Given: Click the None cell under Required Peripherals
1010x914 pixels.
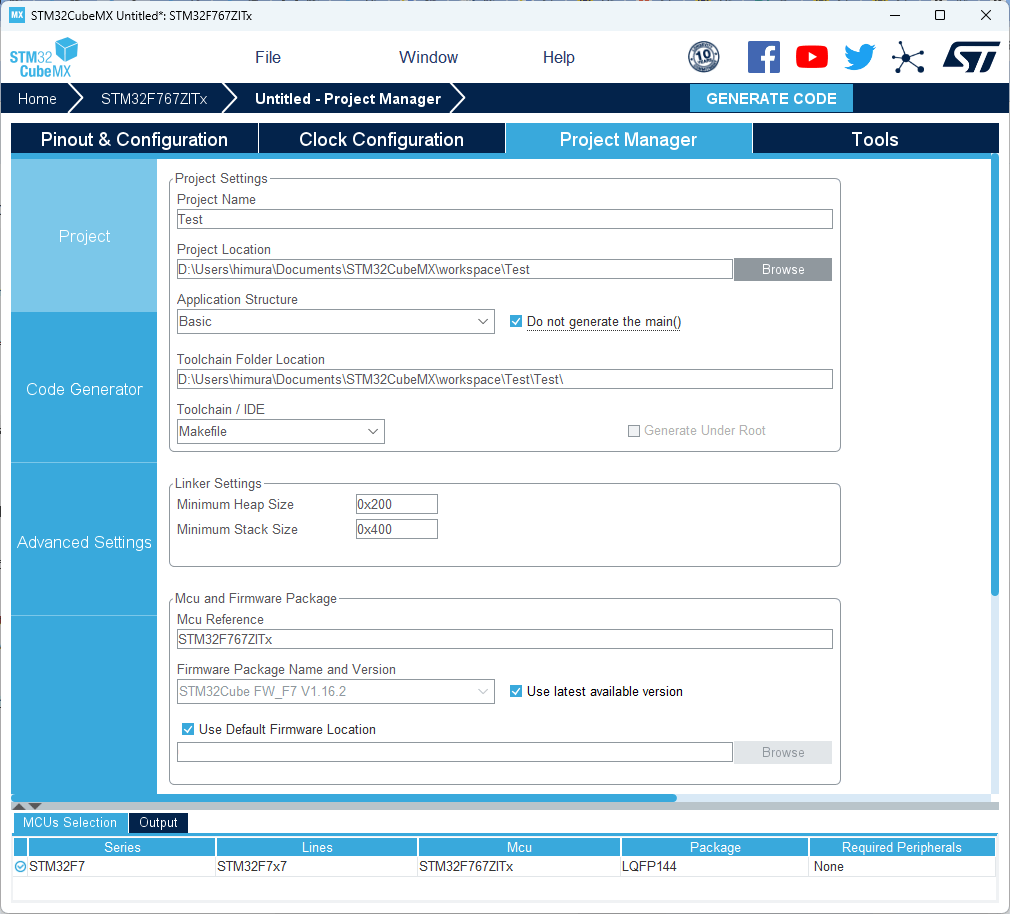Looking at the screenshot, I should tap(902, 866).
